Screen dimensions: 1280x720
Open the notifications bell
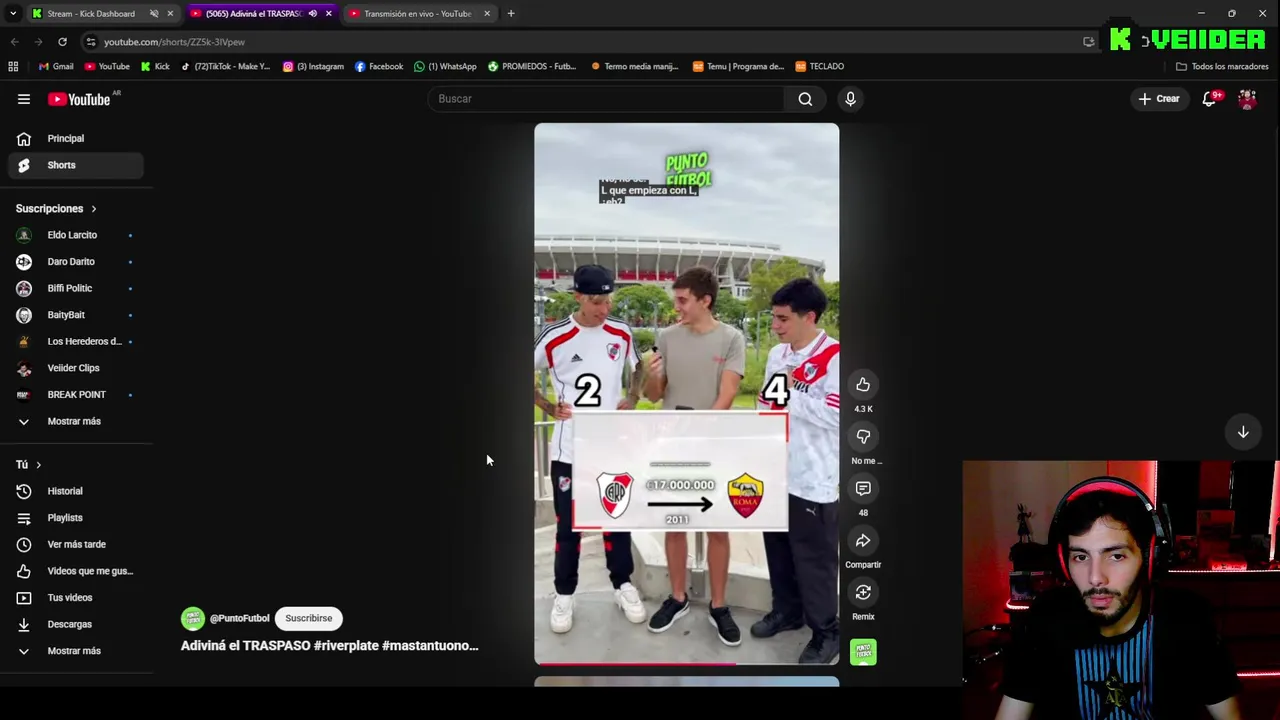click(x=1210, y=99)
